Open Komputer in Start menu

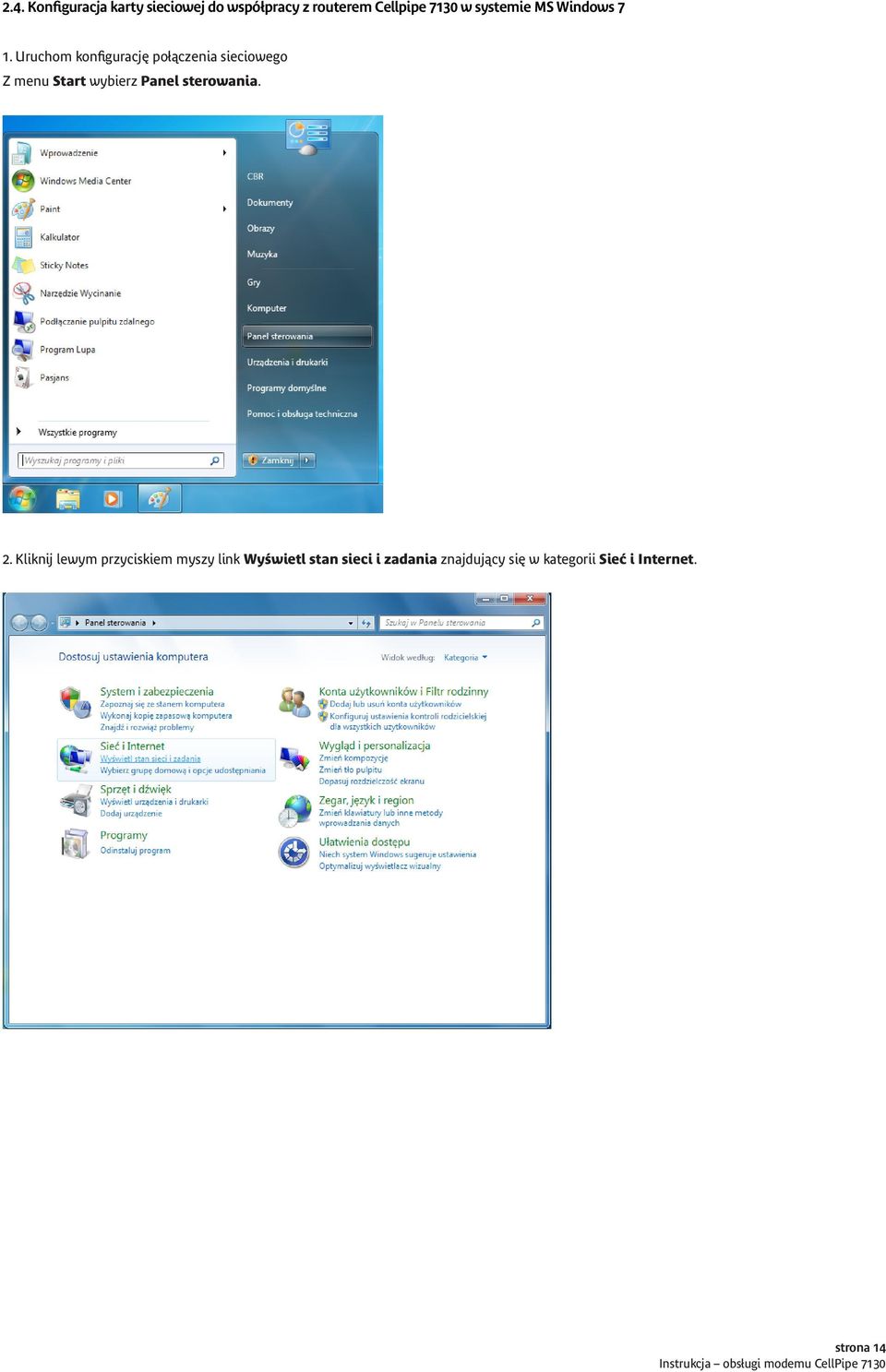point(267,308)
